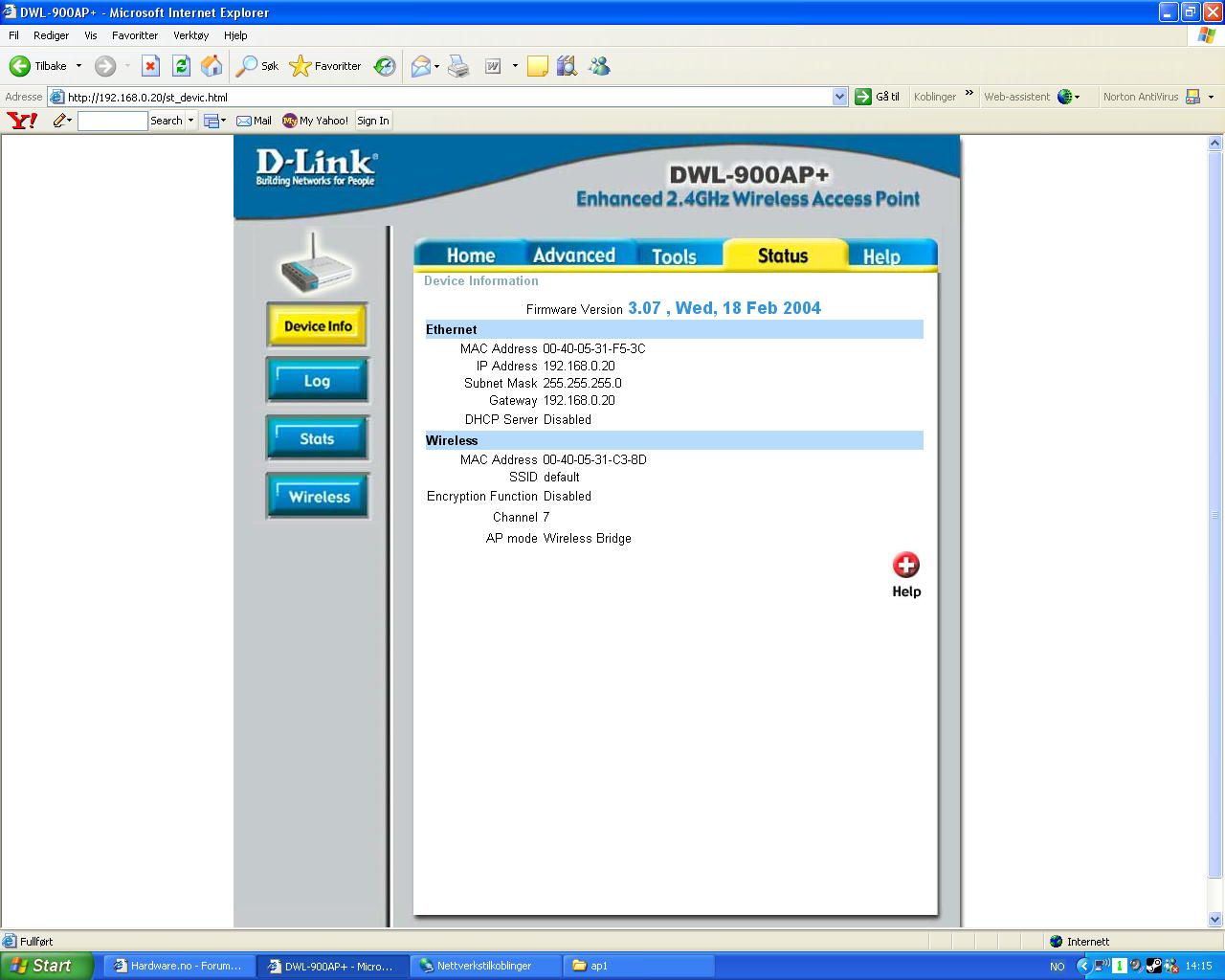Switch to the Home tab
Image resolution: width=1225 pixels, height=980 pixels.
470,256
